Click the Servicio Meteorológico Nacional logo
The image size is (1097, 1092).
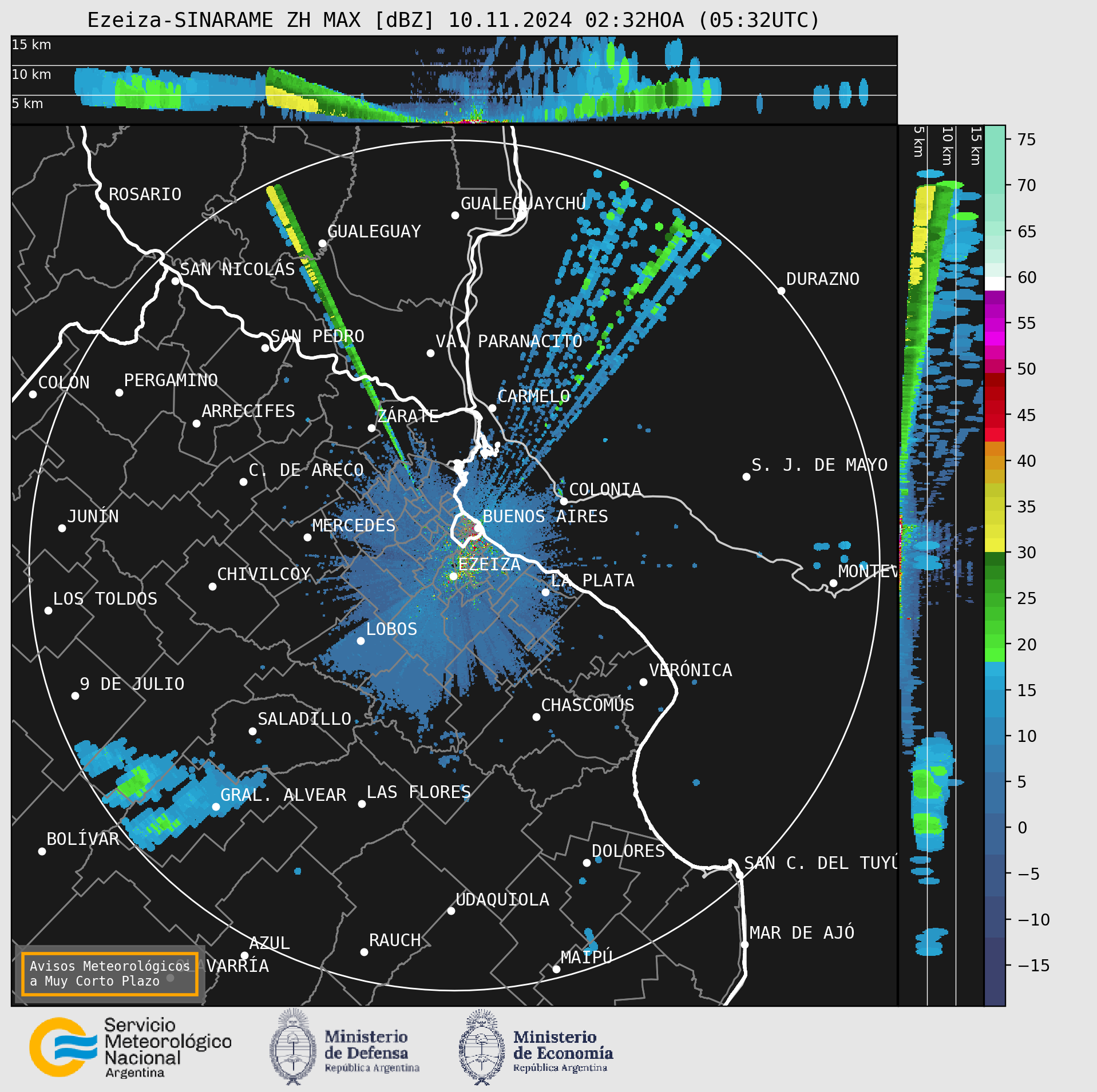pos(130,1047)
